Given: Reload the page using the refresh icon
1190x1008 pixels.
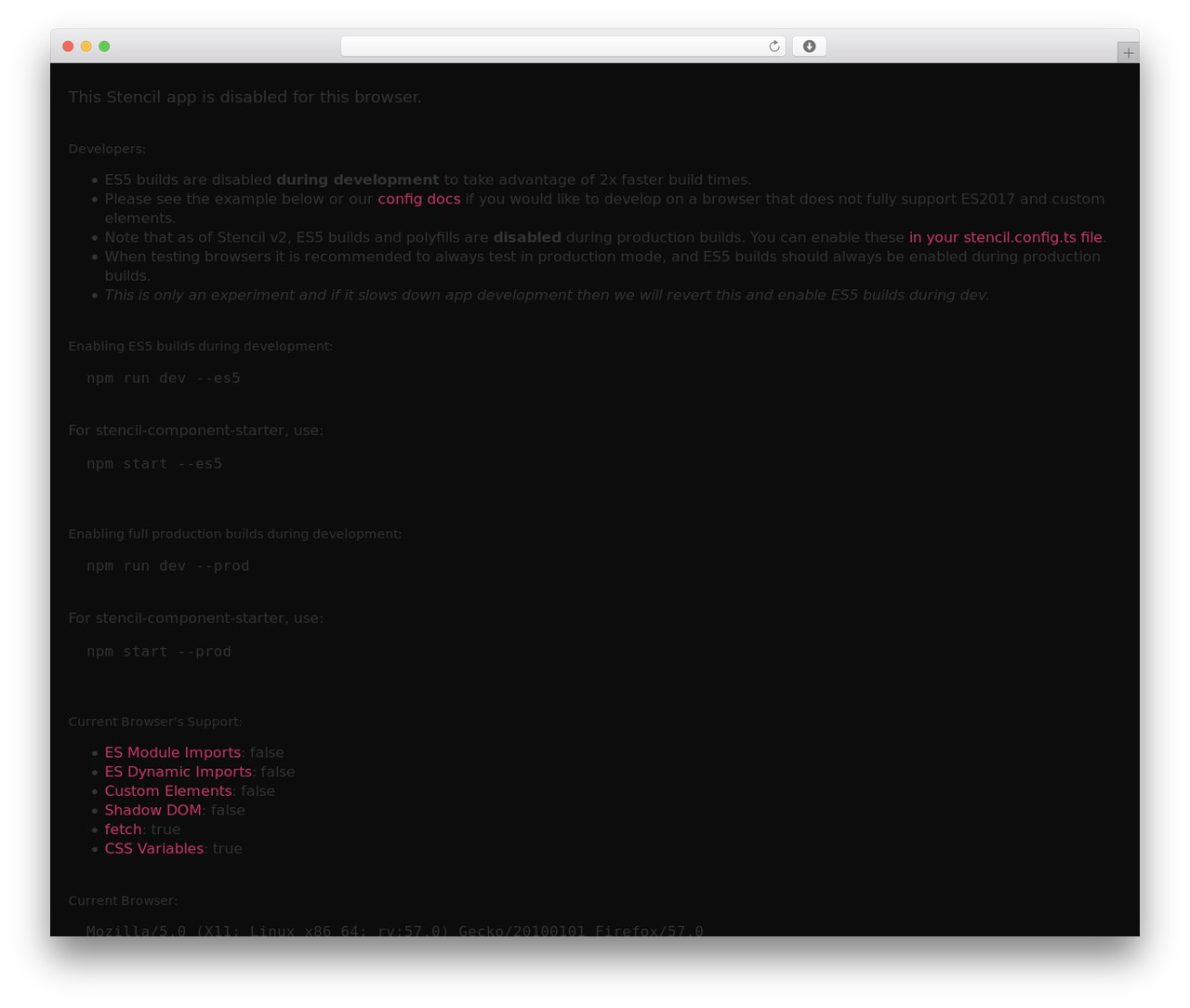Looking at the screenshot, I should point(774,46).
